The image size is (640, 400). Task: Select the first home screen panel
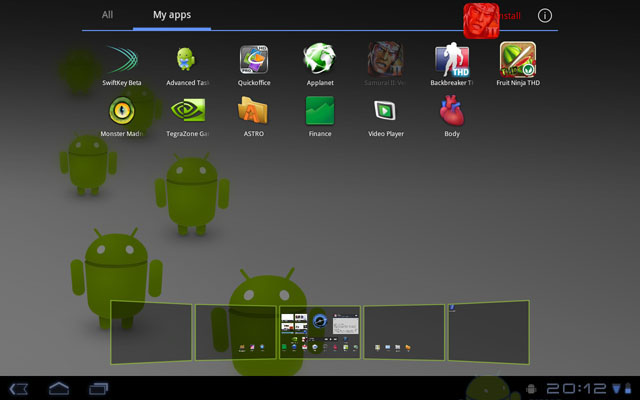pos(151,332)
